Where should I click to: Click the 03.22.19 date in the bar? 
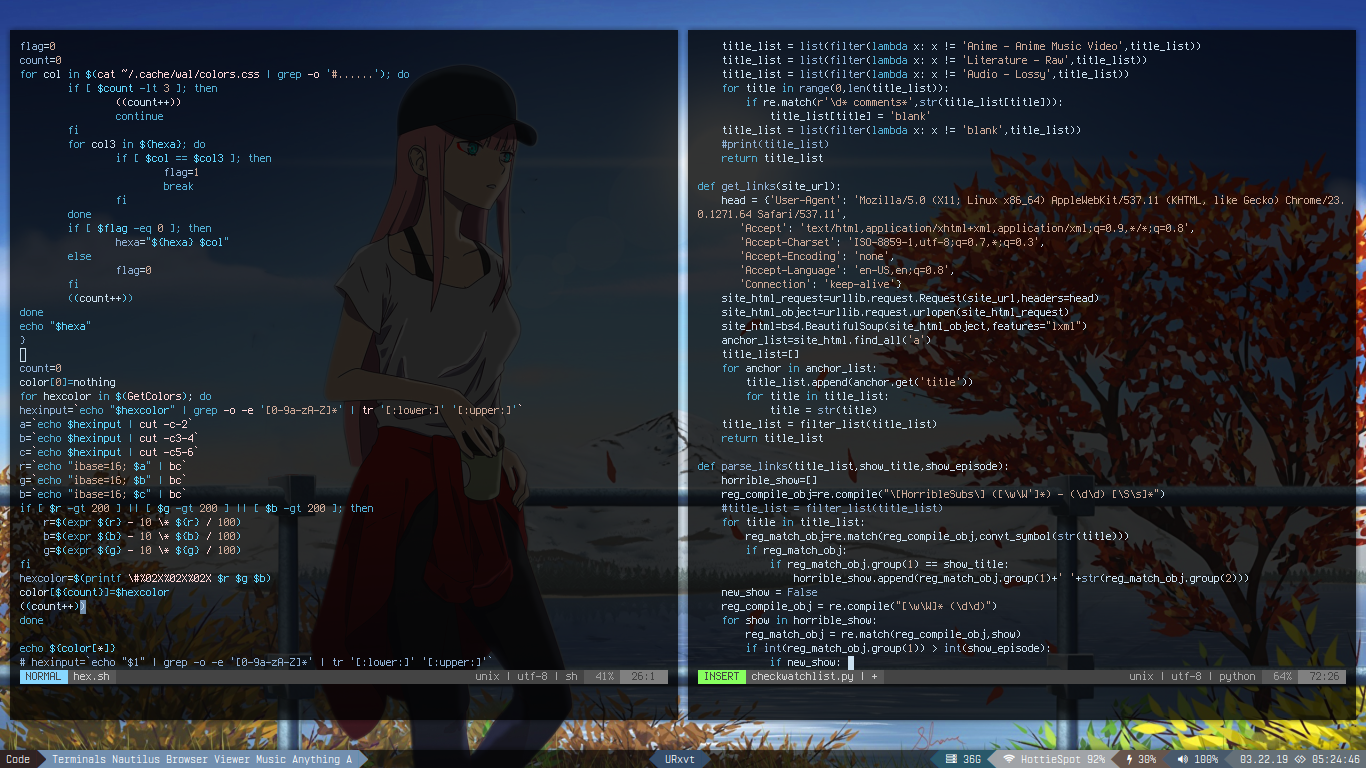point(1264,759)
